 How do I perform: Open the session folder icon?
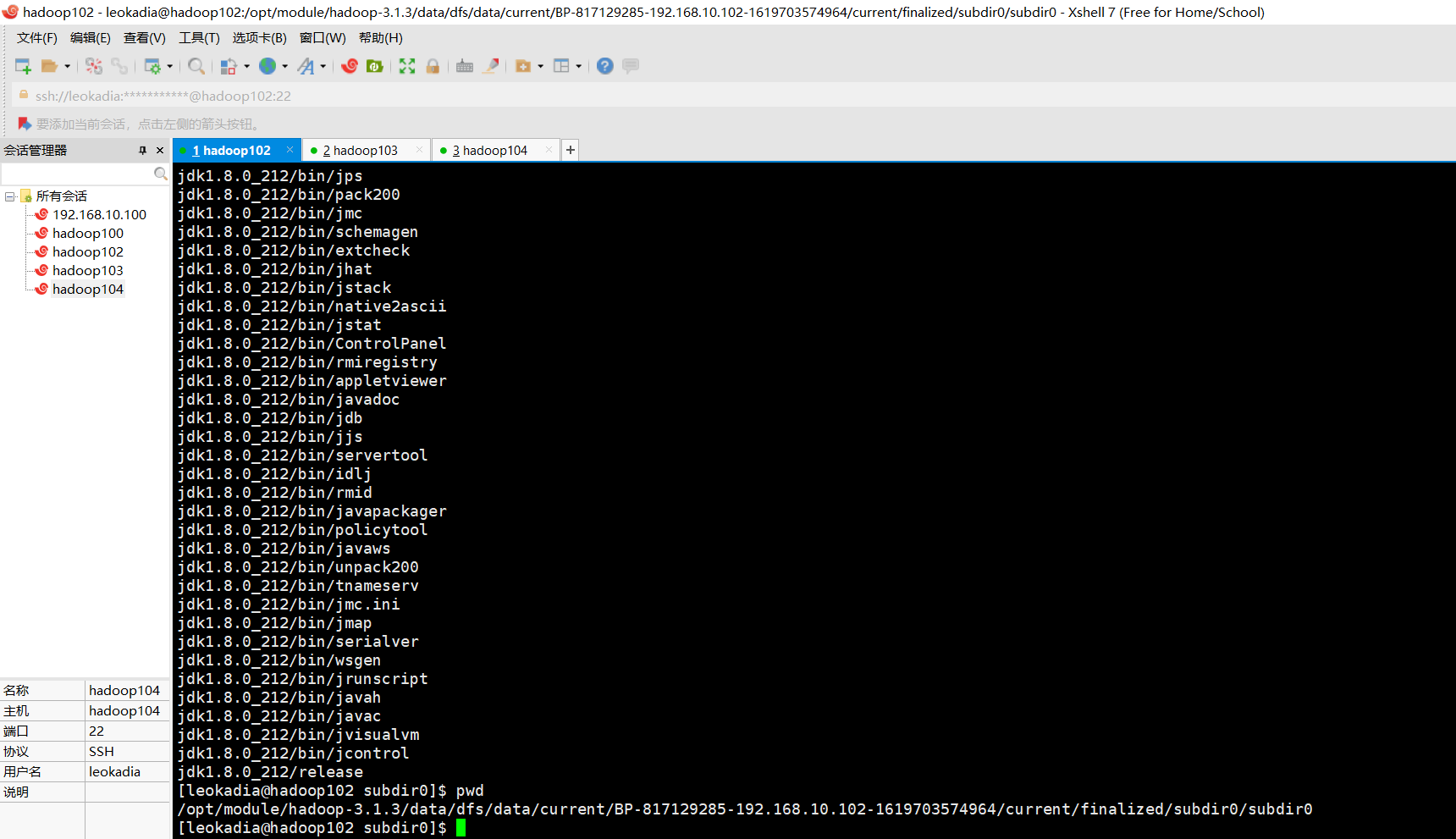pyautogui.click(x=49, y=66)
